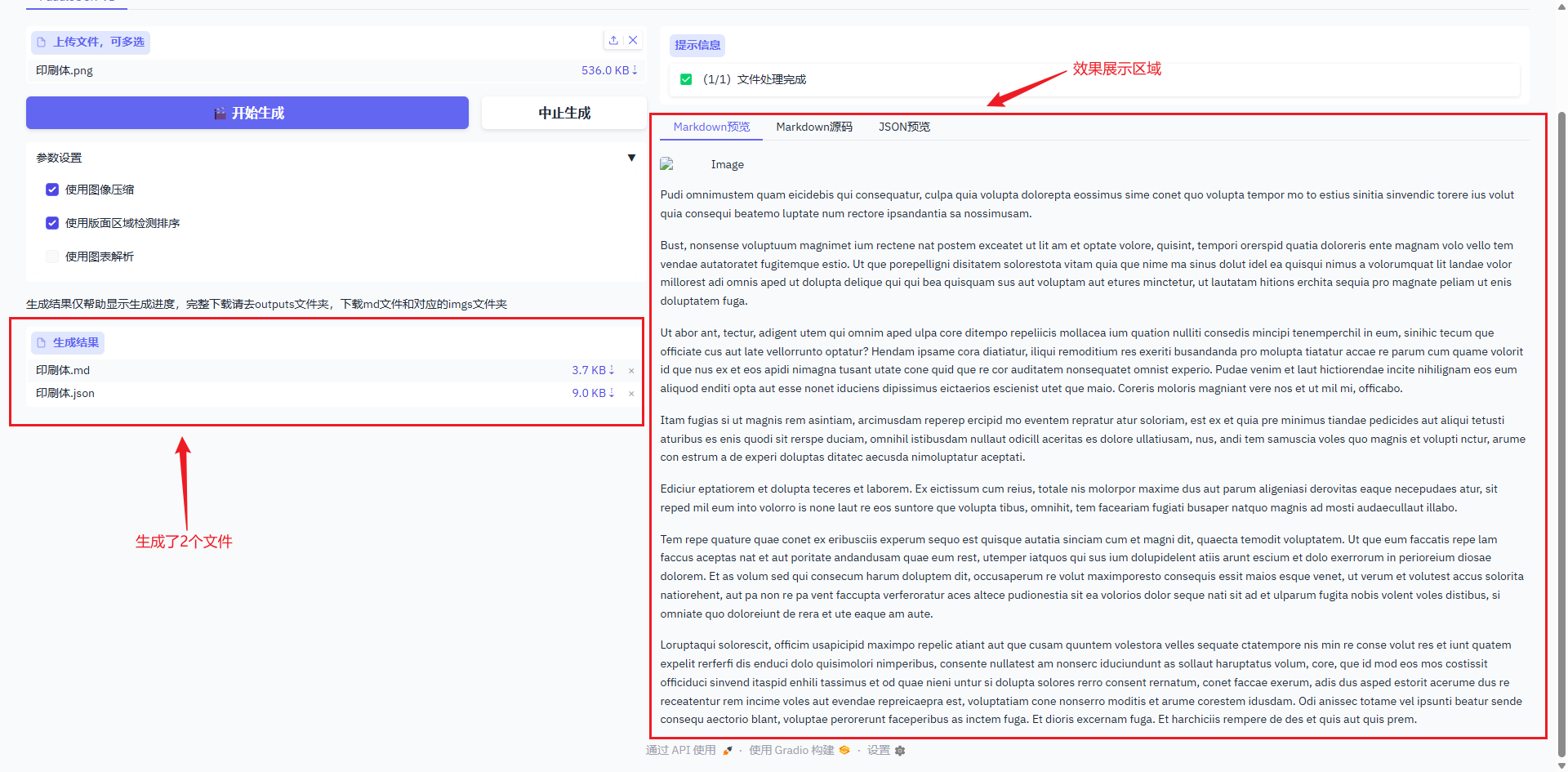Disable the 使用图像压缩 checkbox

[52, 190]
